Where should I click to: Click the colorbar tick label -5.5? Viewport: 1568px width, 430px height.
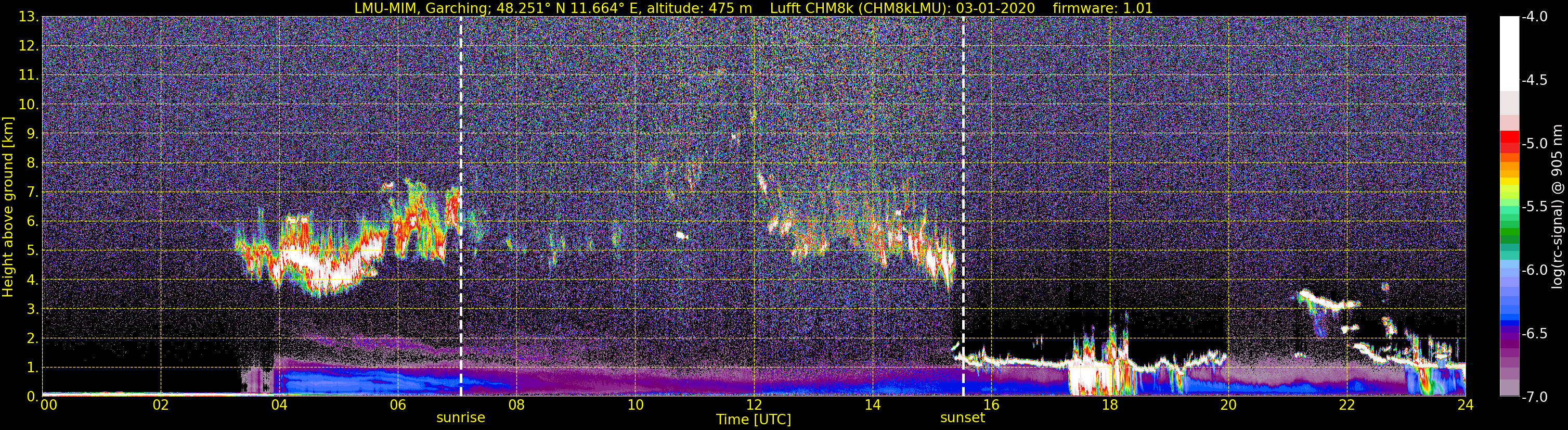coord(1534,207)
